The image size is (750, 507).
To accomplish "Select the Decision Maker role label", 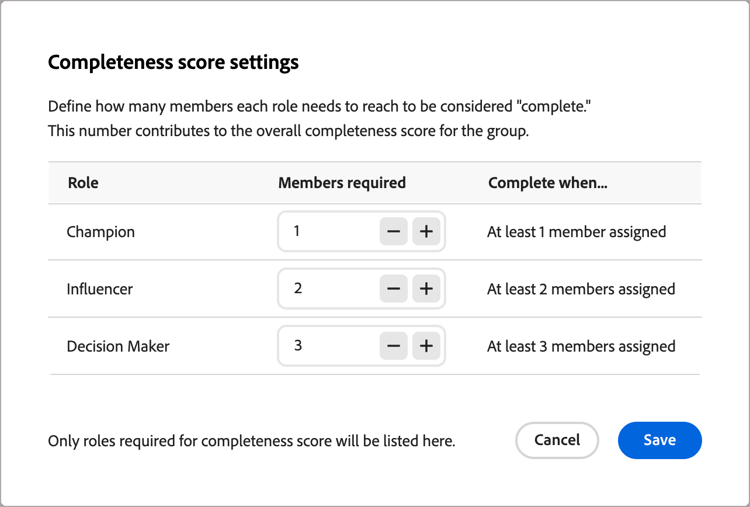I will click(118, 346).
